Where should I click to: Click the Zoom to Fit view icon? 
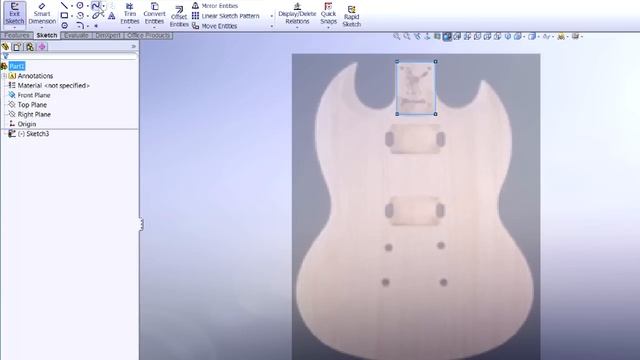pos(396,36)
